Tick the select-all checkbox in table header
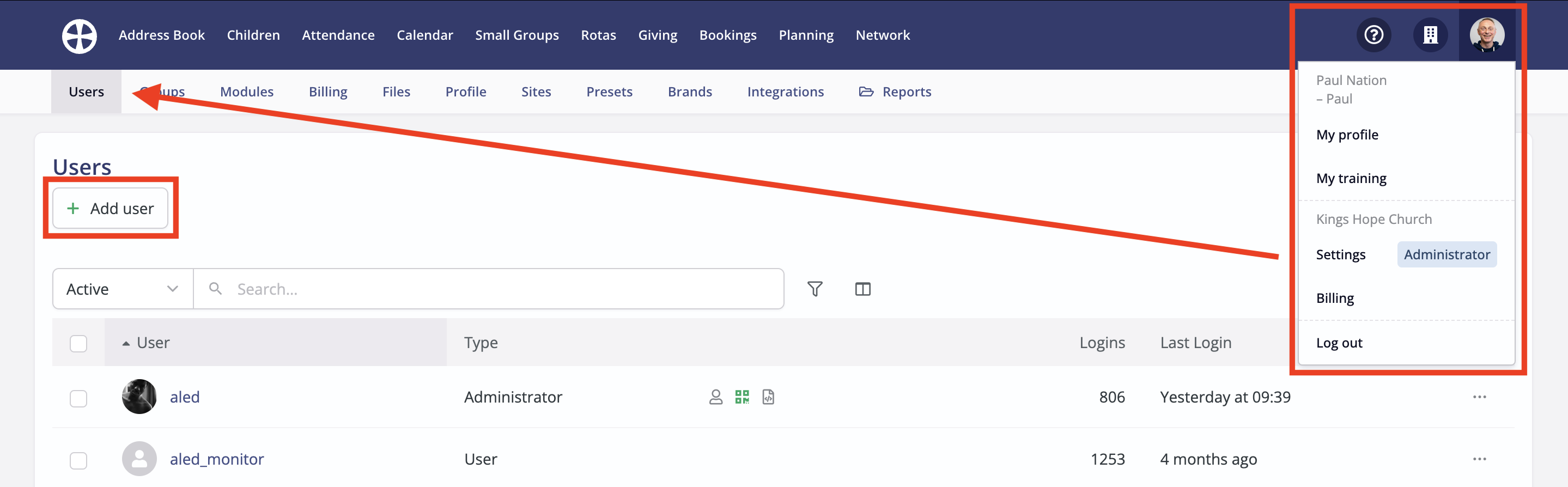Screen dimensions: 1568x487 pos(78,343)
